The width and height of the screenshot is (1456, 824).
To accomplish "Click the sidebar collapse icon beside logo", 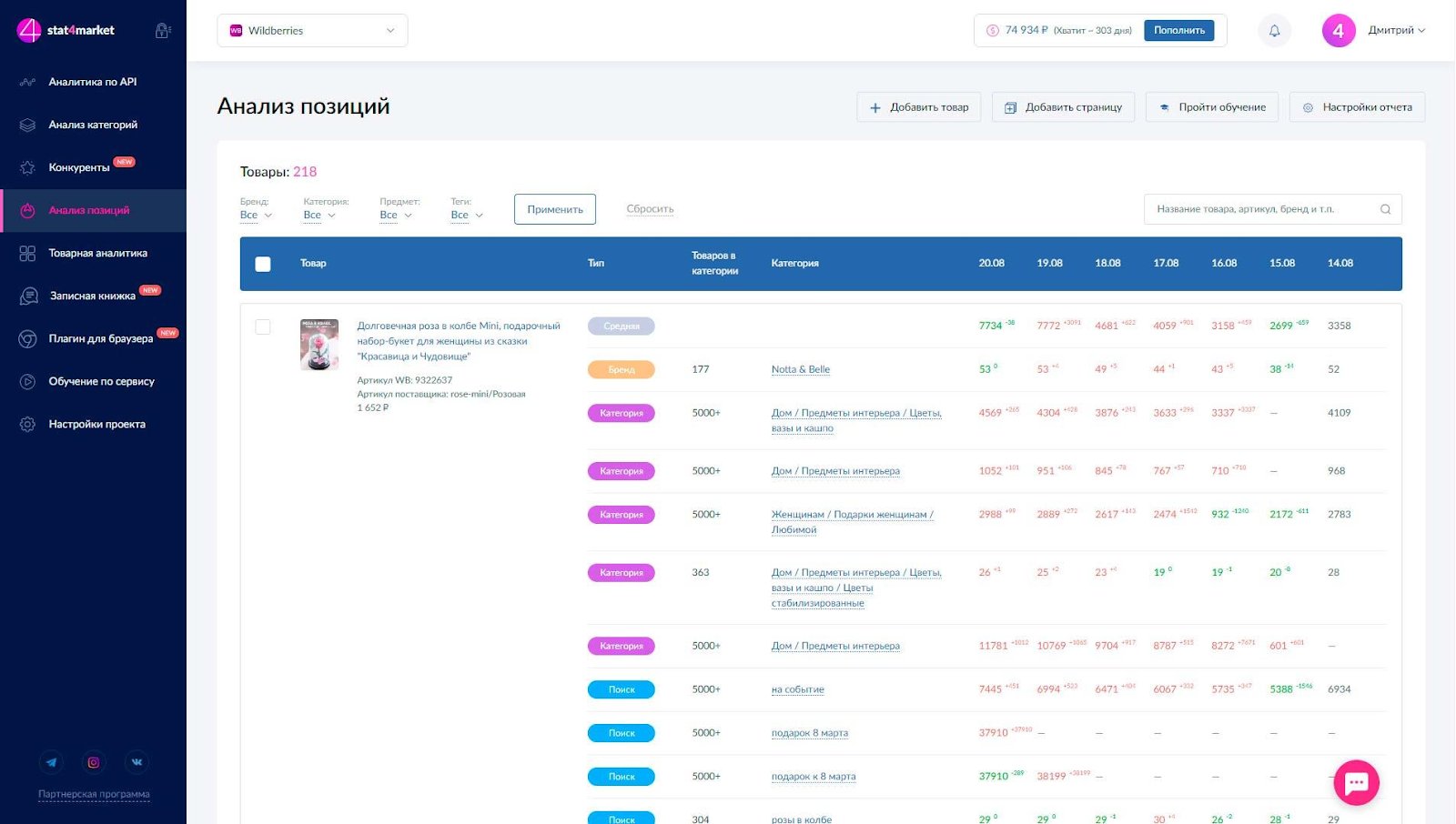I will click(163, 31).
